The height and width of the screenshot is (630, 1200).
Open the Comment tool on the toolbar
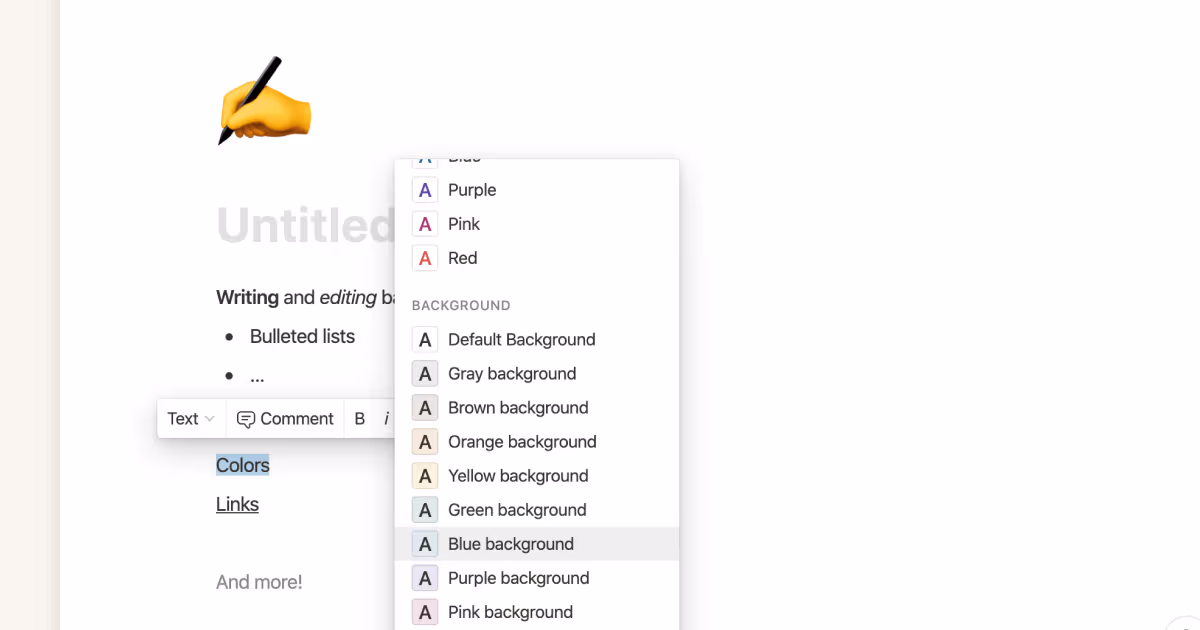285,418
